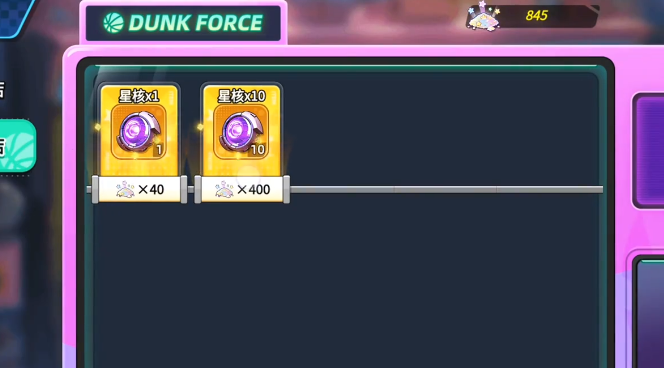Image resolution: width=664 pixels, height=368 pixels.
Task: Click the green basketball icon beside DUNK FORCE
Action: point(113,23)
